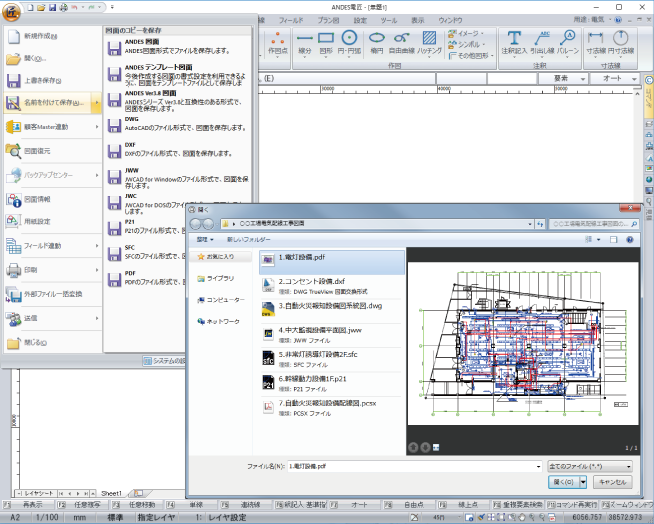Open 用紙設定 from the application menu
The width and height of the screenshot is (654, 524).
coord(53,221)
